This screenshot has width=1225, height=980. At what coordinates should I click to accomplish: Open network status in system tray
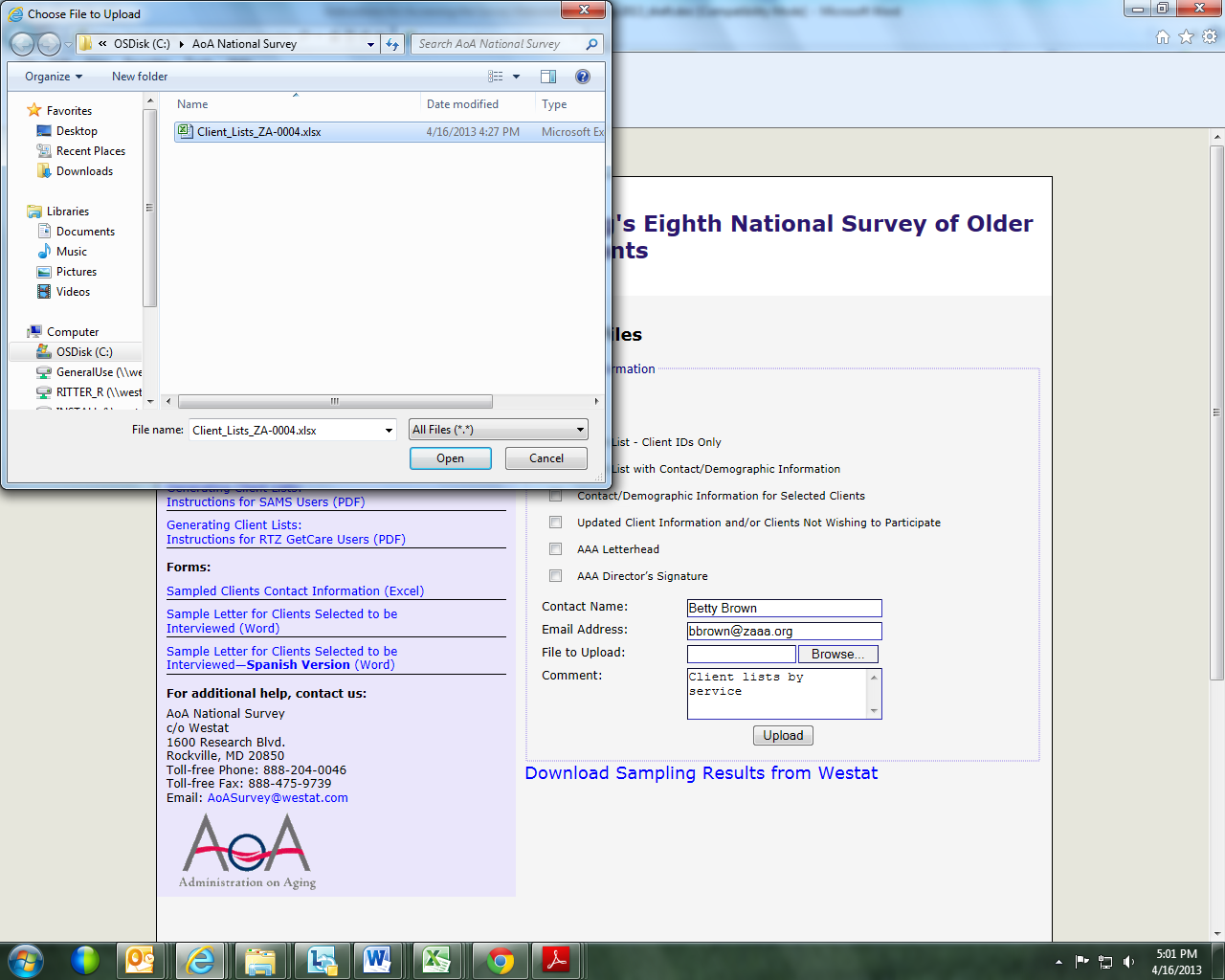coord(1105,962)
